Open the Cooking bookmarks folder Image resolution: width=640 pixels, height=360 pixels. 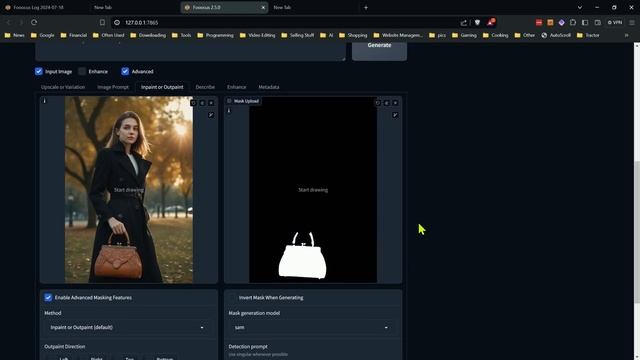496,36
